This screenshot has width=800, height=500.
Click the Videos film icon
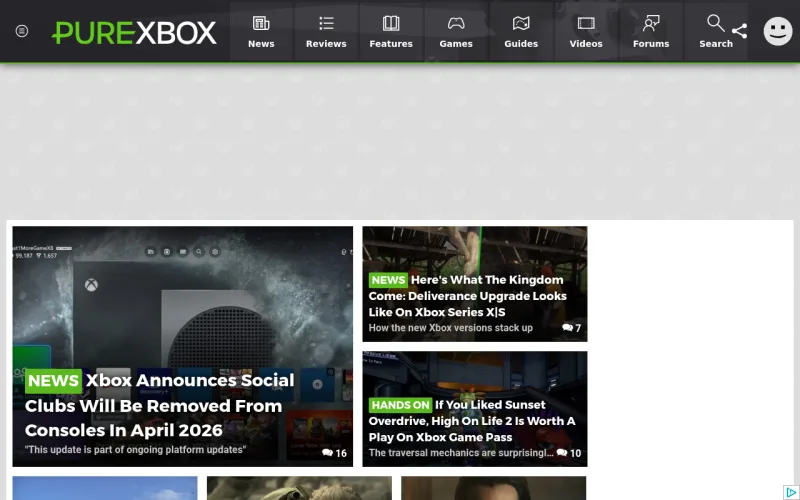click(586, 23)
